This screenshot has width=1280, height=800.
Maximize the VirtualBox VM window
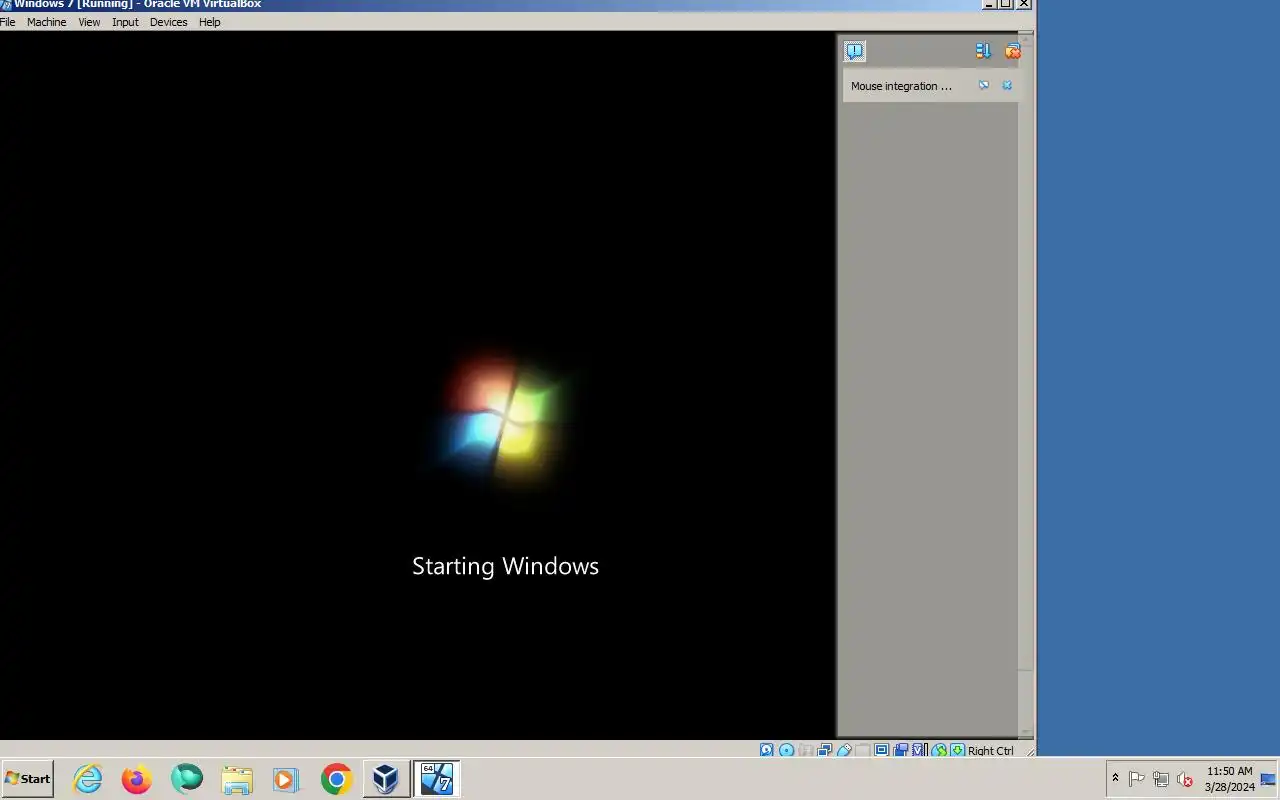(1006, 4)
